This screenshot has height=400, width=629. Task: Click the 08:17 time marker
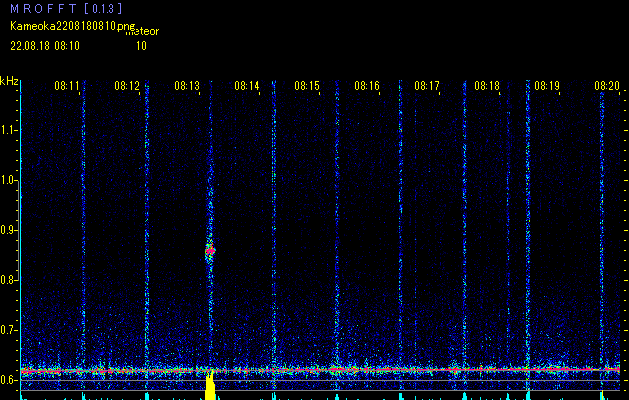427,86
